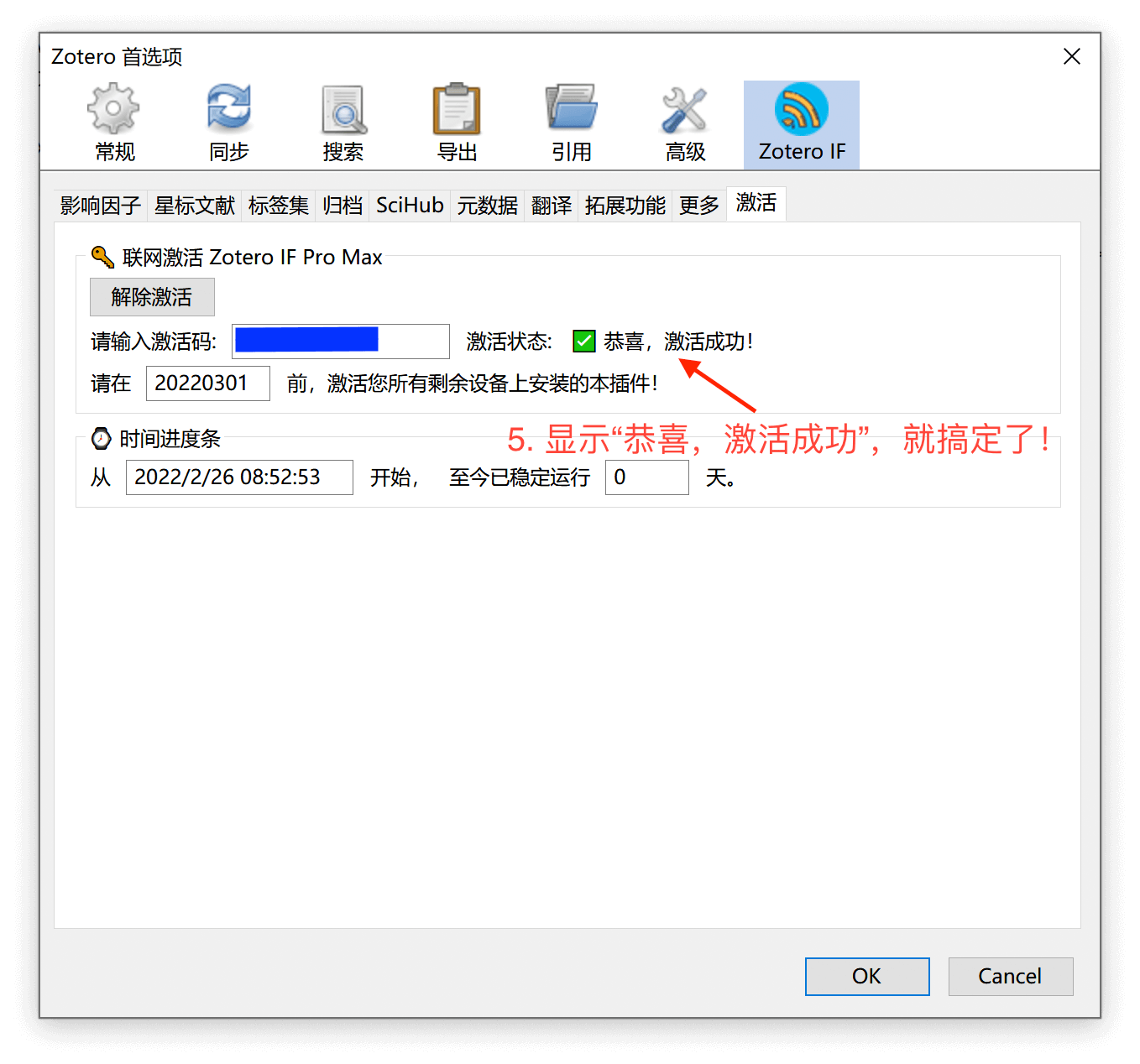Click the clock icon beside 时间进度条

pos(101,438)
